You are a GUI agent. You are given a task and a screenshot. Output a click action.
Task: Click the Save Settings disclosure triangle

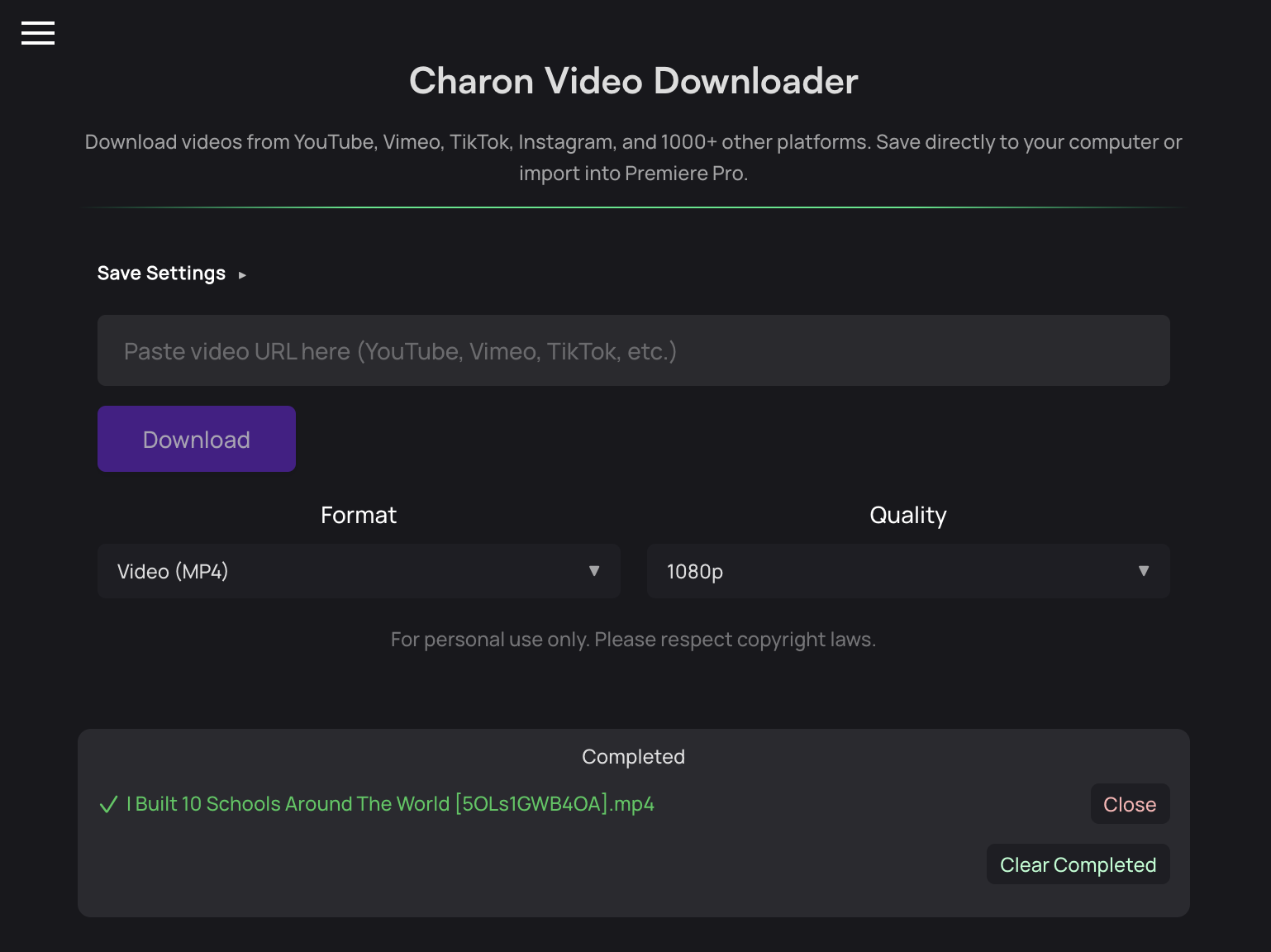(242, 274)
